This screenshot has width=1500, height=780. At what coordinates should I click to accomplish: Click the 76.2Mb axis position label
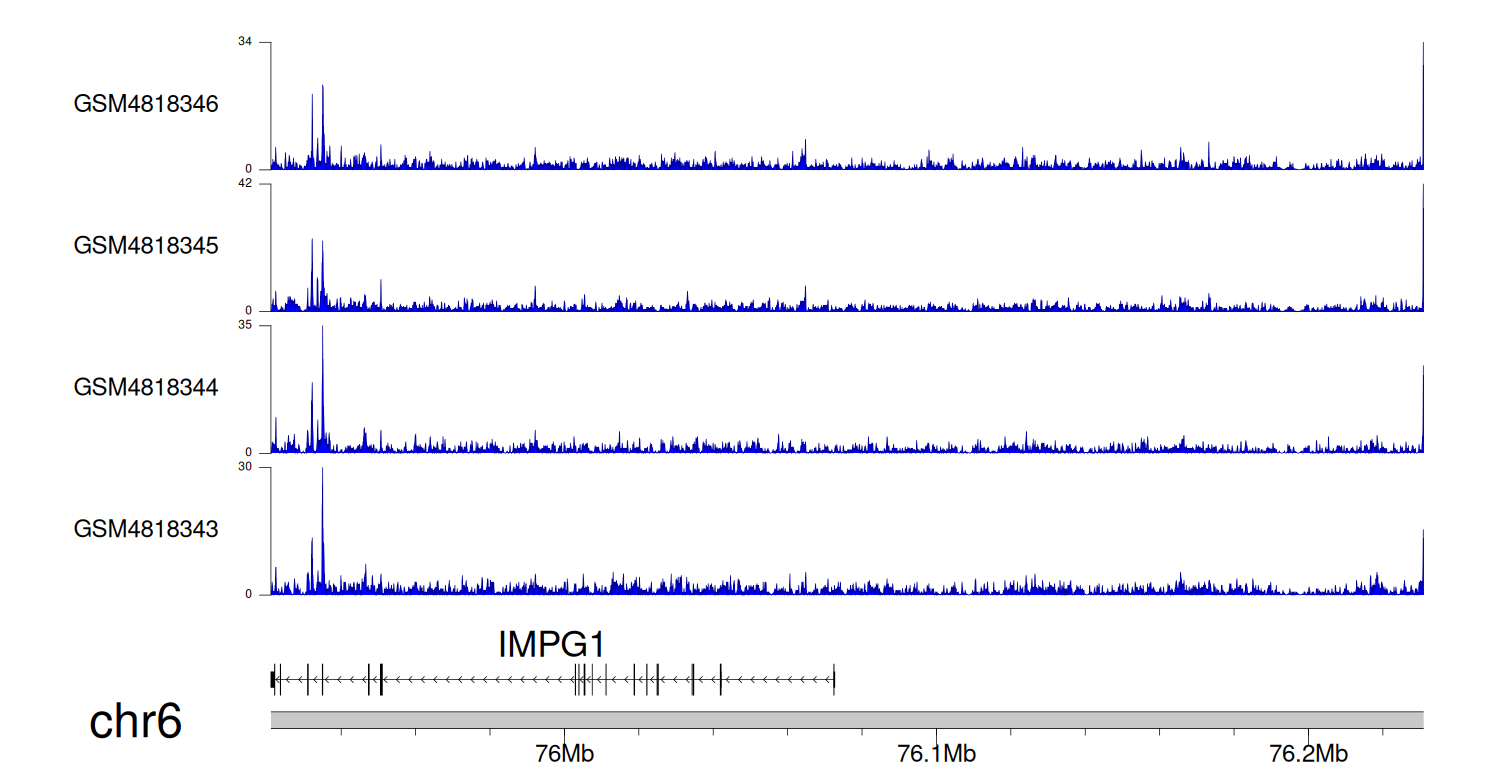[x=1308, y=753]
